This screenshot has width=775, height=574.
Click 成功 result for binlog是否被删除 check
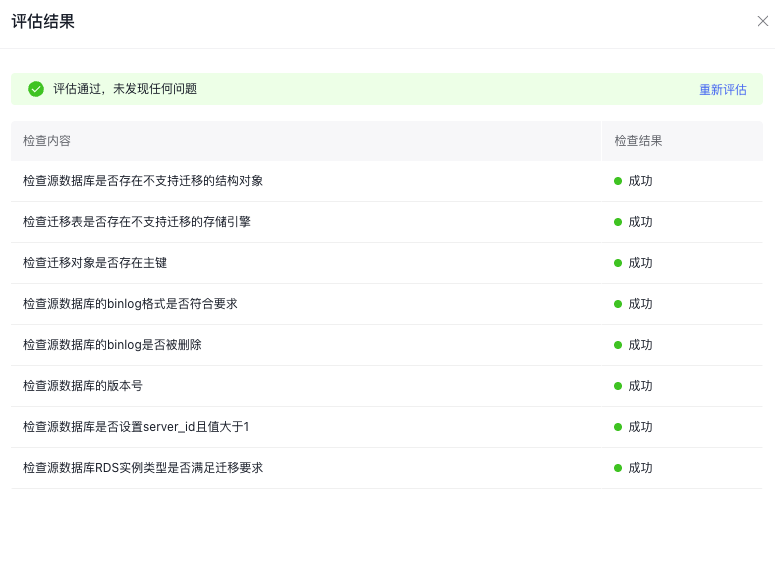click(640, 345)
